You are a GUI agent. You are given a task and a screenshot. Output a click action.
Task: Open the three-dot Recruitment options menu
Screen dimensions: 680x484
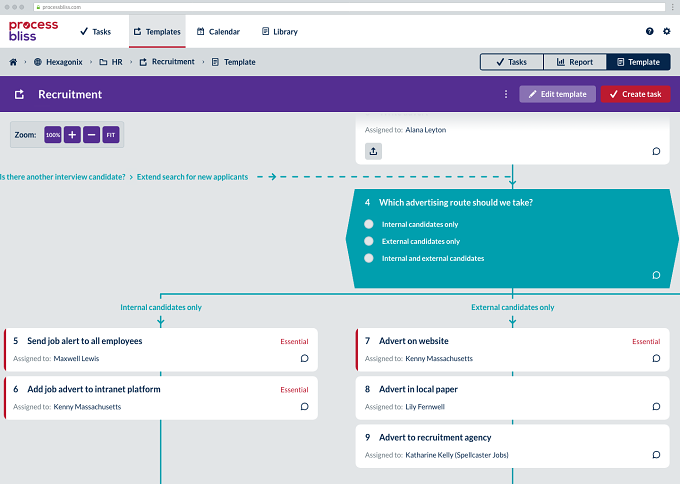(506, 94)
